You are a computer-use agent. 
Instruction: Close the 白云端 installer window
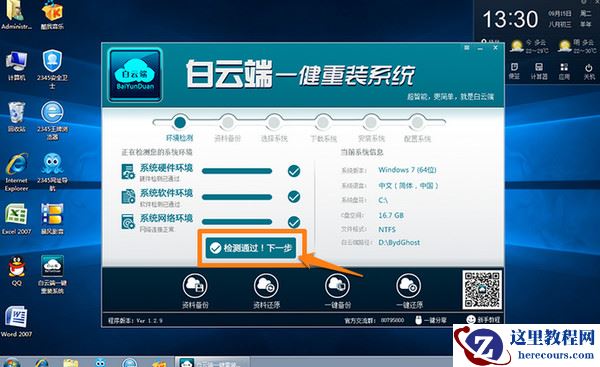pos(495,48)
